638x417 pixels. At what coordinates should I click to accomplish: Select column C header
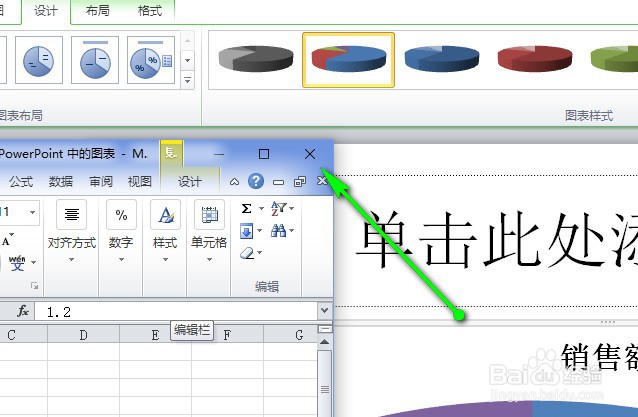tap(24, 335)
